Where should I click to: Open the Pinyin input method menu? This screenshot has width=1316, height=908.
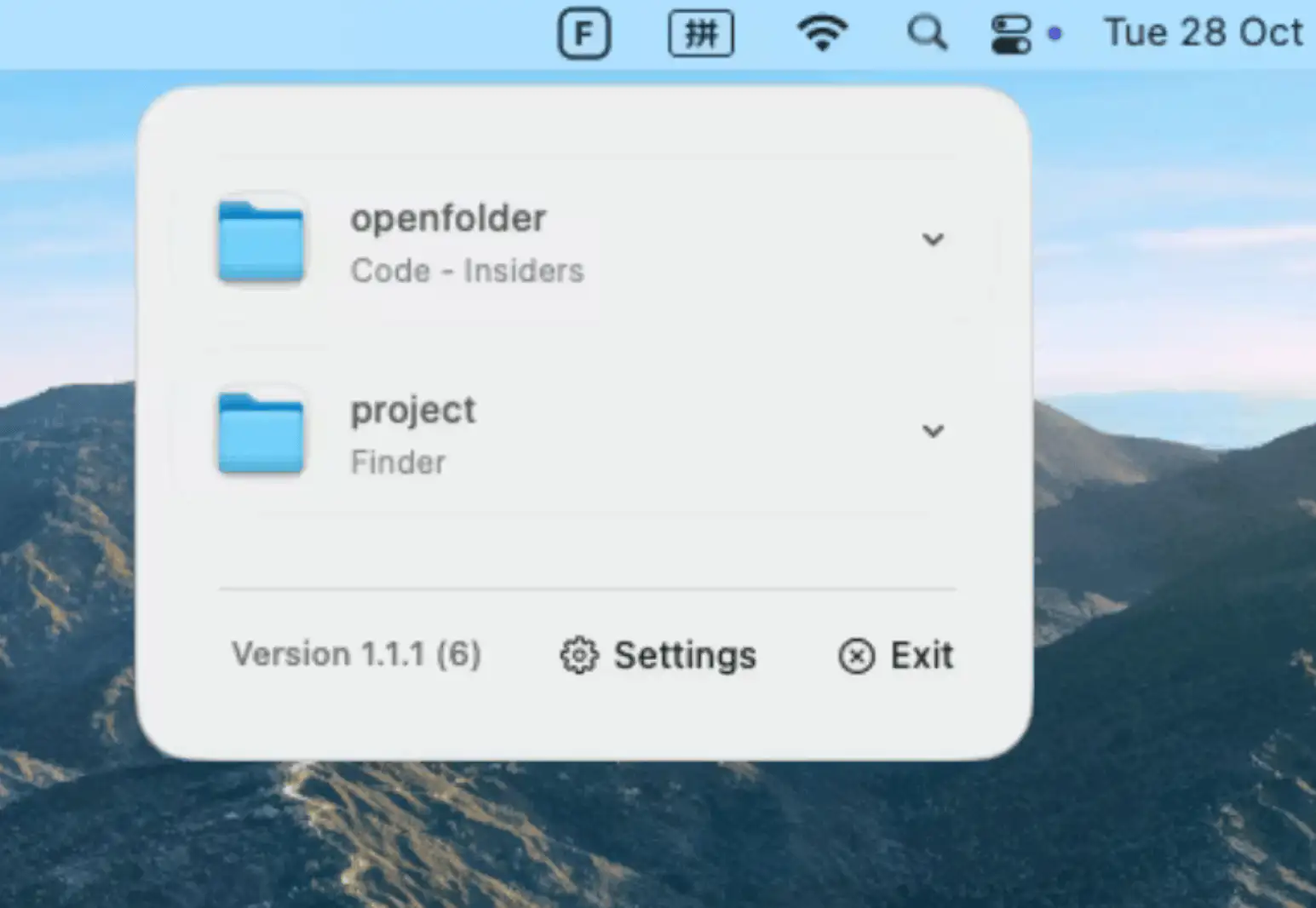click(x=700, y=34)
